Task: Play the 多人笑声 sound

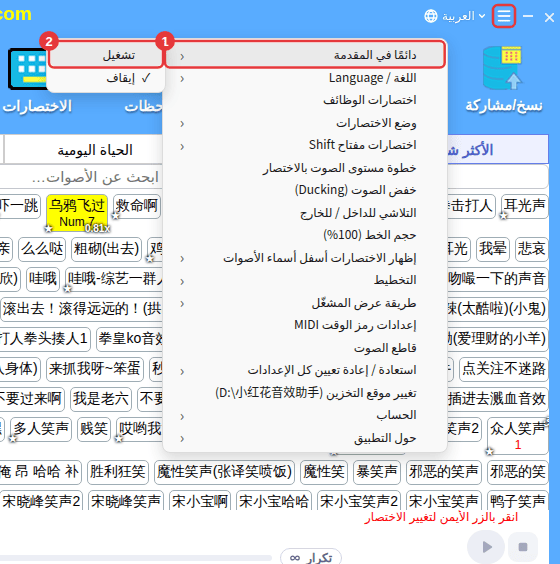Action: point(41,429)
